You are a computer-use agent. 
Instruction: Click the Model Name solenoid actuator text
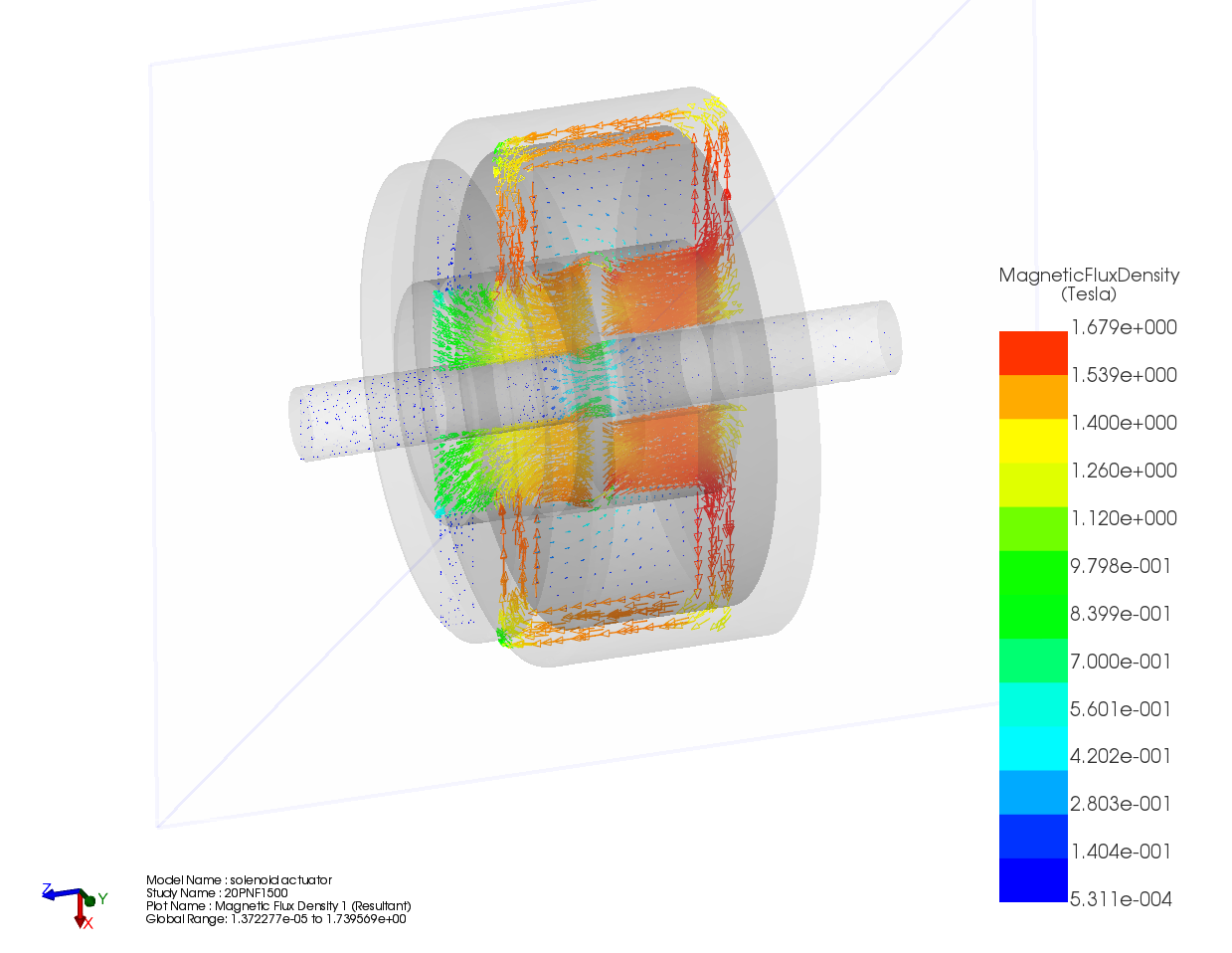point(239,879)
